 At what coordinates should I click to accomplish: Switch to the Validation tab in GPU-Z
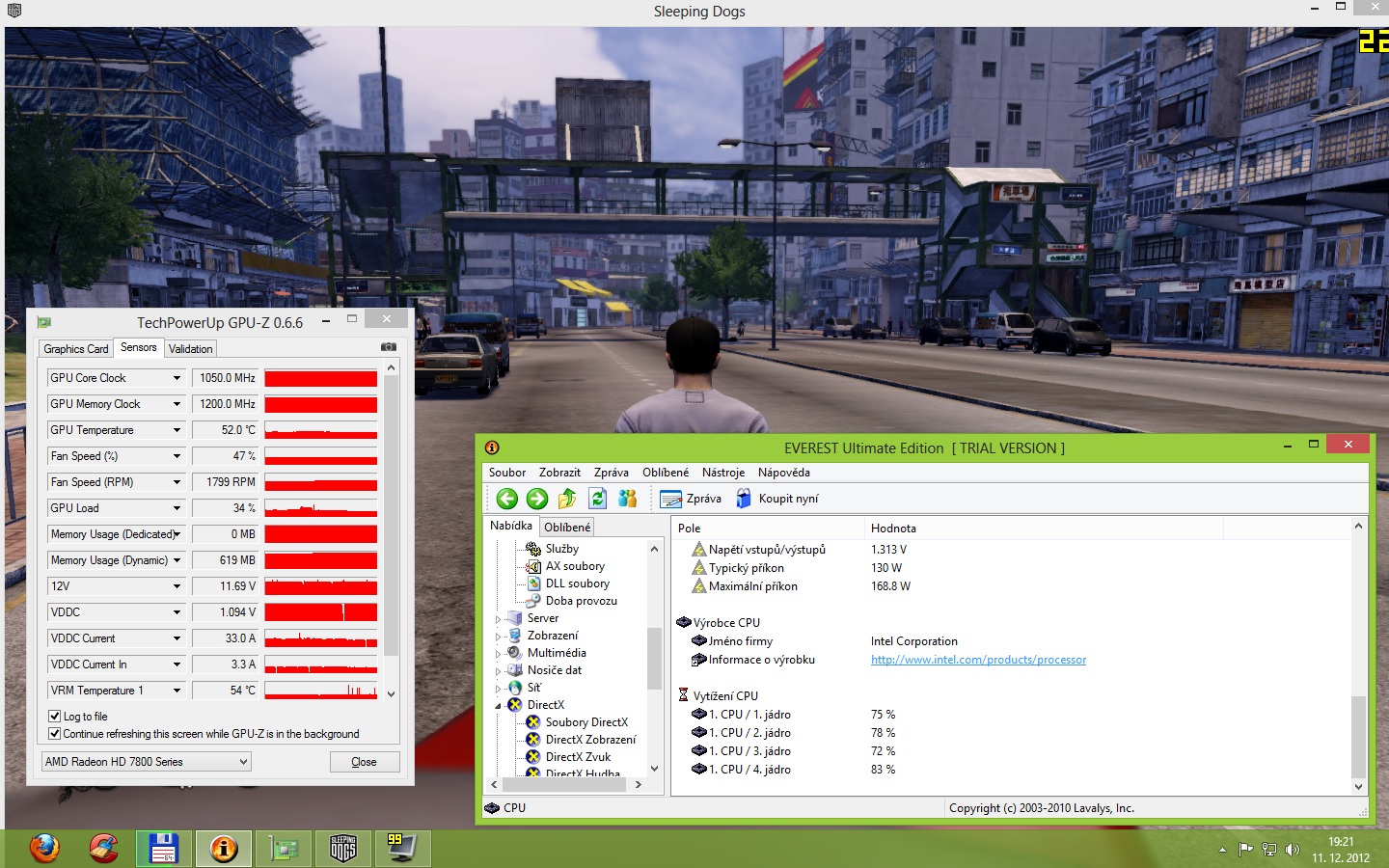191,349
